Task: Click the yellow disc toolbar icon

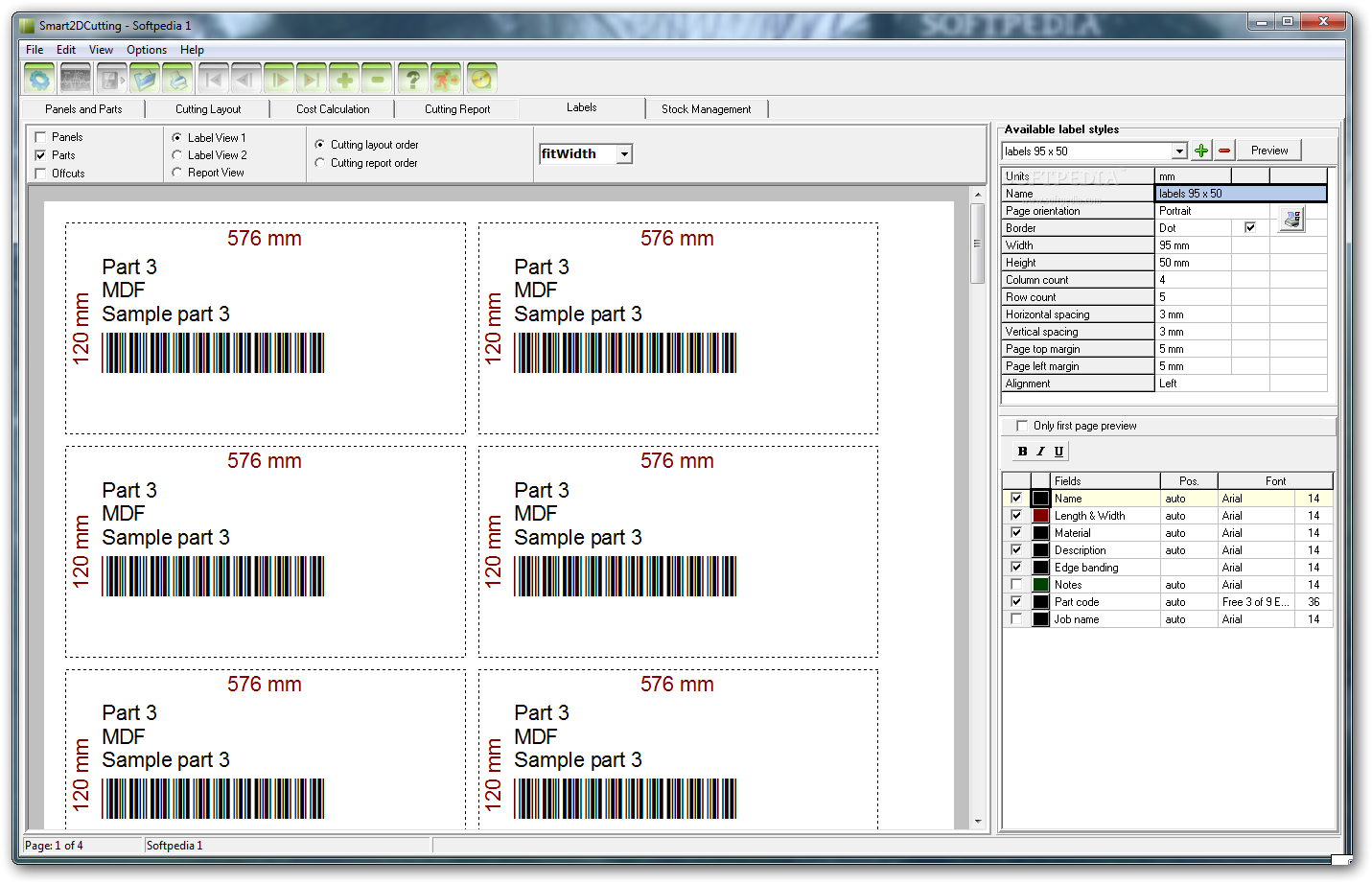Action: (482, 79)
